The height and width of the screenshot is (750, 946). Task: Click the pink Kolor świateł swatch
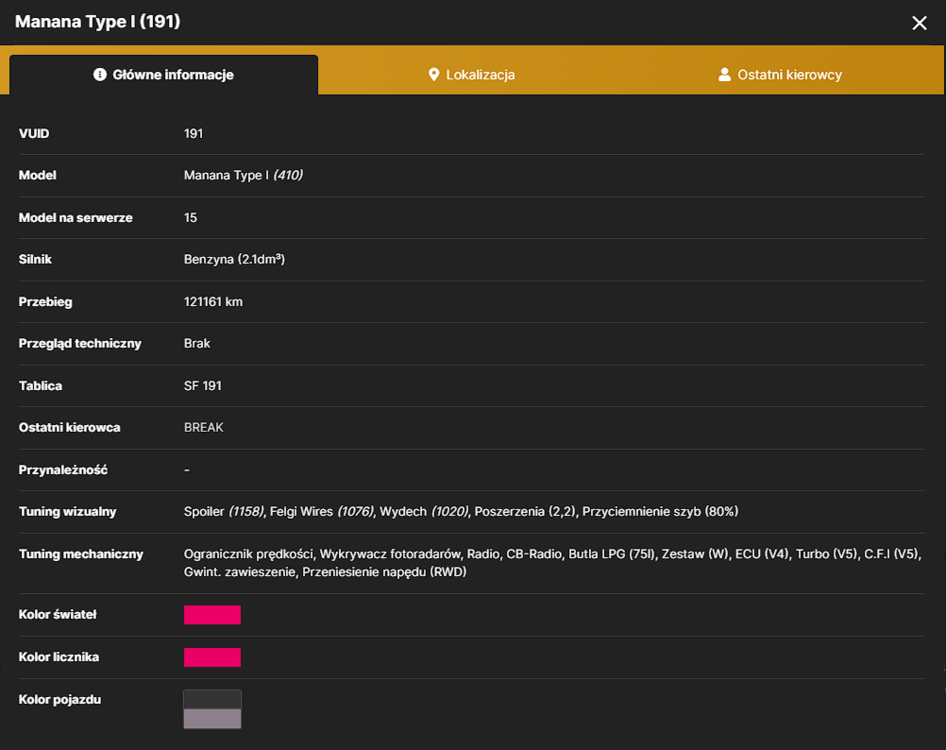[x=212, y=615]
